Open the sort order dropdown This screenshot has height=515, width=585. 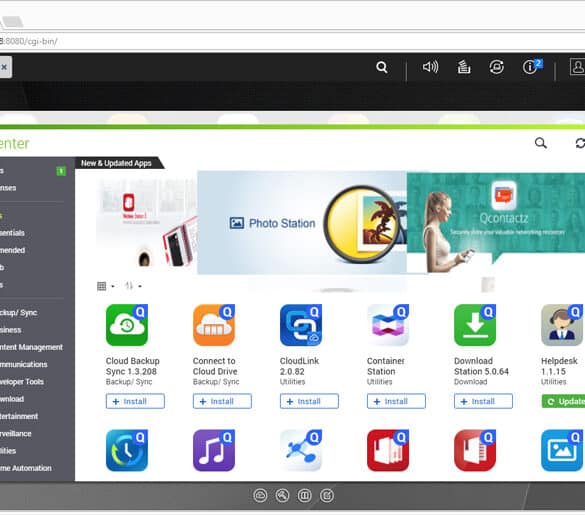pos(133,286)
